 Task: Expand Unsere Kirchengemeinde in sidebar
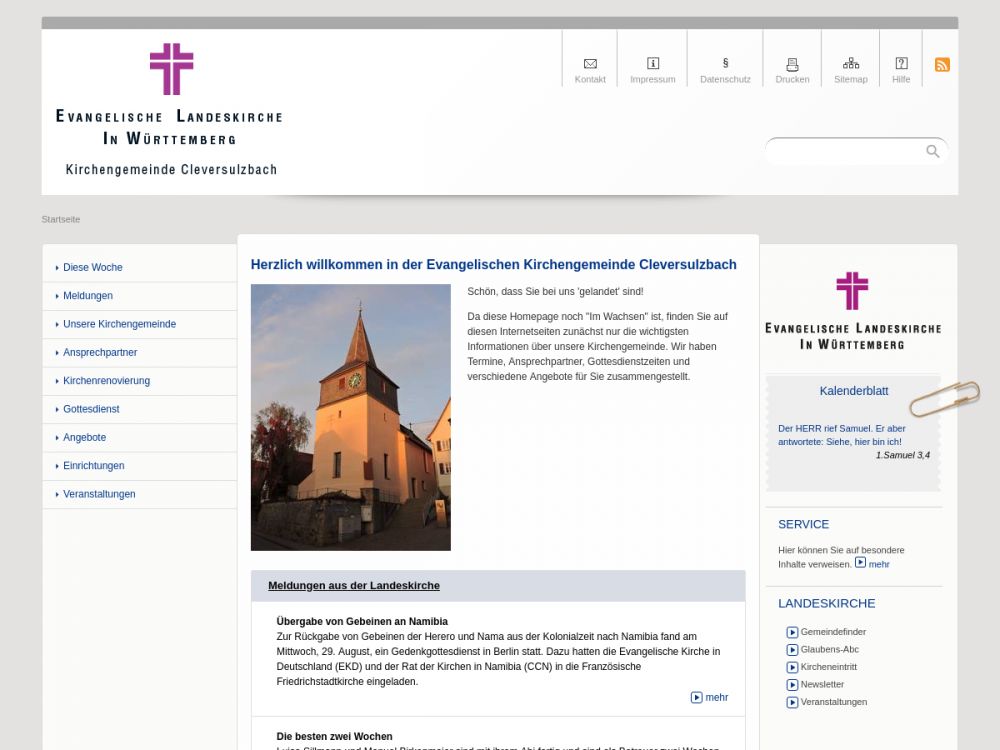point(119,324)
